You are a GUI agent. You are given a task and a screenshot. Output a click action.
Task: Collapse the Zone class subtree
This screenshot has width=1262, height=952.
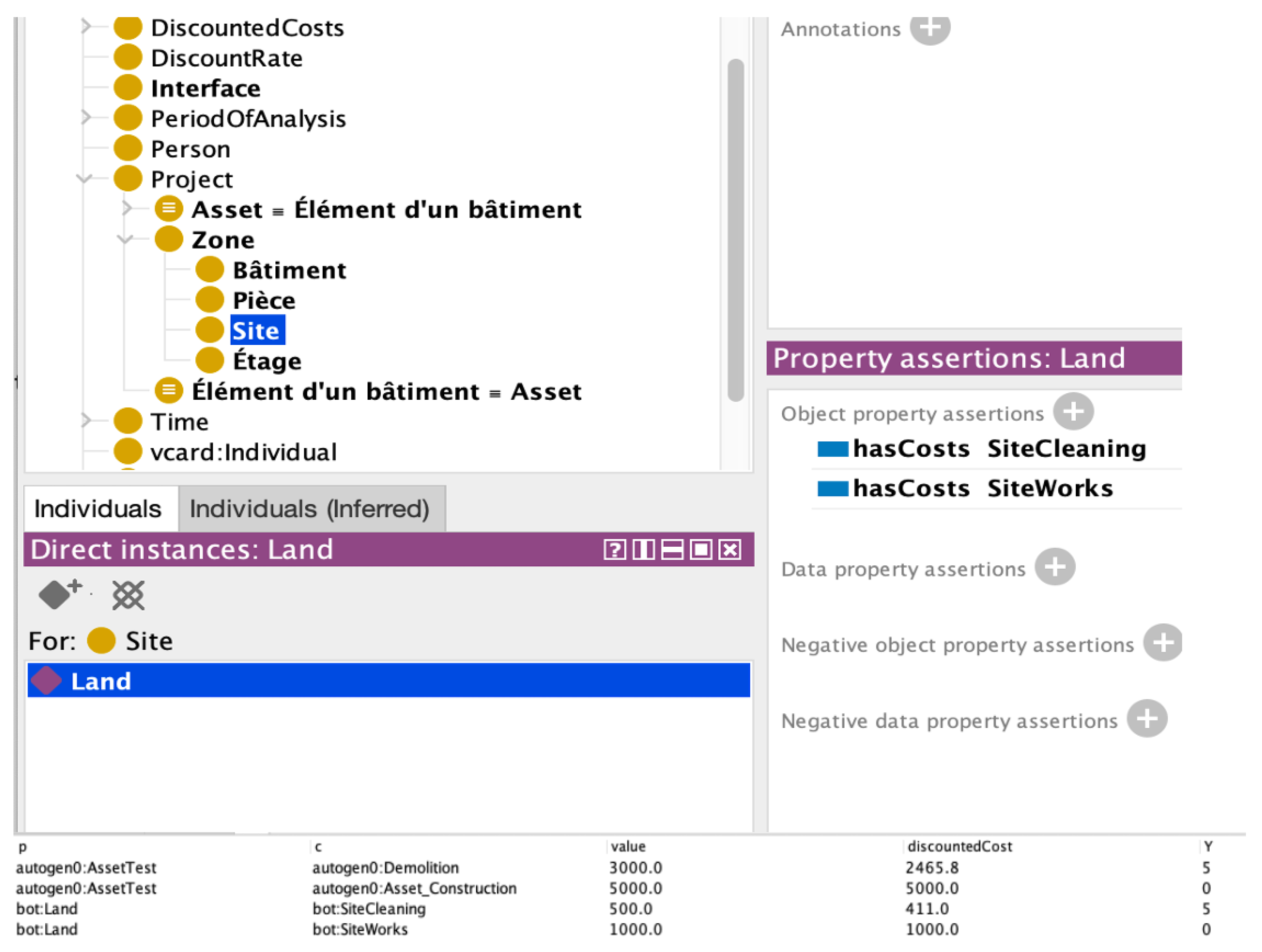pos(125,239)
